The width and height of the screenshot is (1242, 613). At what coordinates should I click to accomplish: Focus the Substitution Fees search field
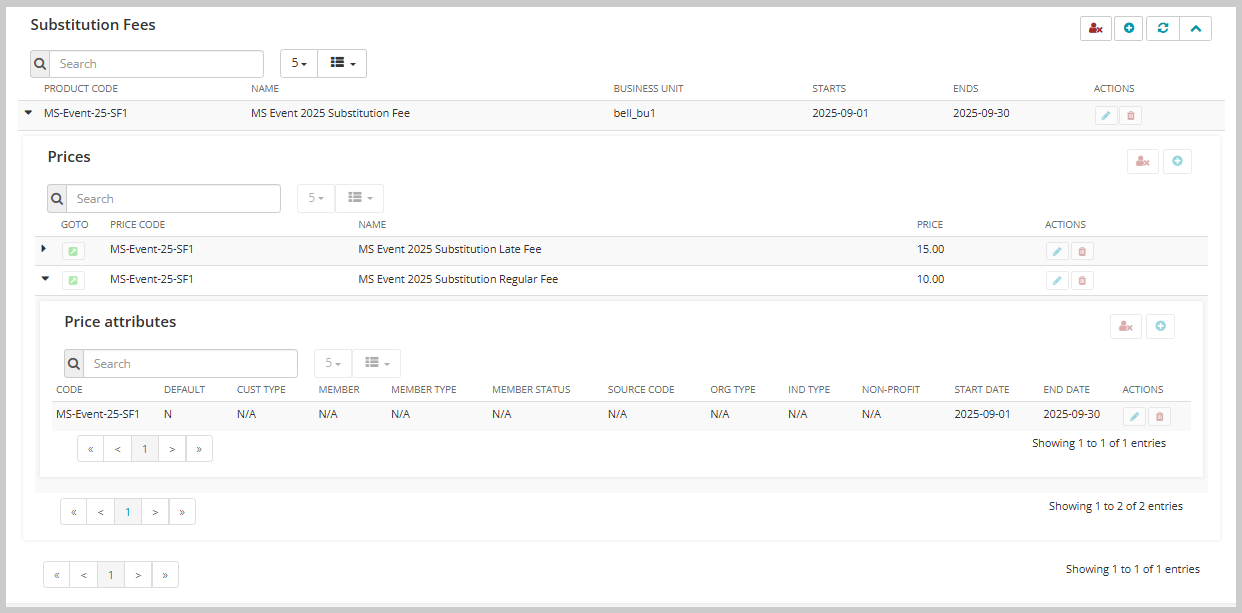pyautogui.click(x=157, y=64)
